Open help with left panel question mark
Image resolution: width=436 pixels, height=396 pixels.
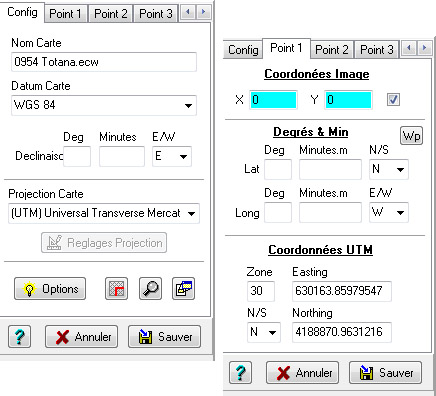pos(19,337)
